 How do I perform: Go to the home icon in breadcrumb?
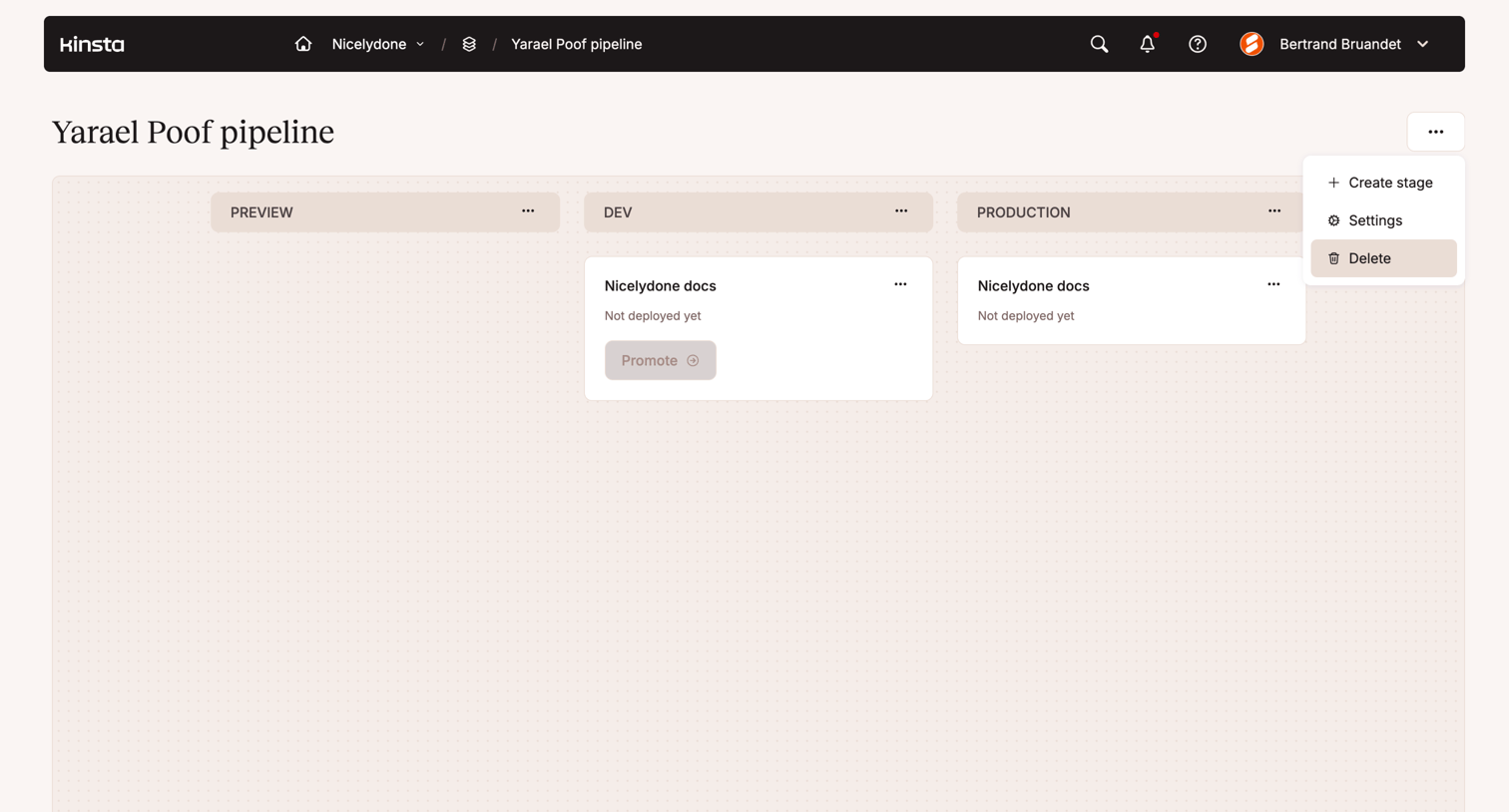tap(303, 44)
